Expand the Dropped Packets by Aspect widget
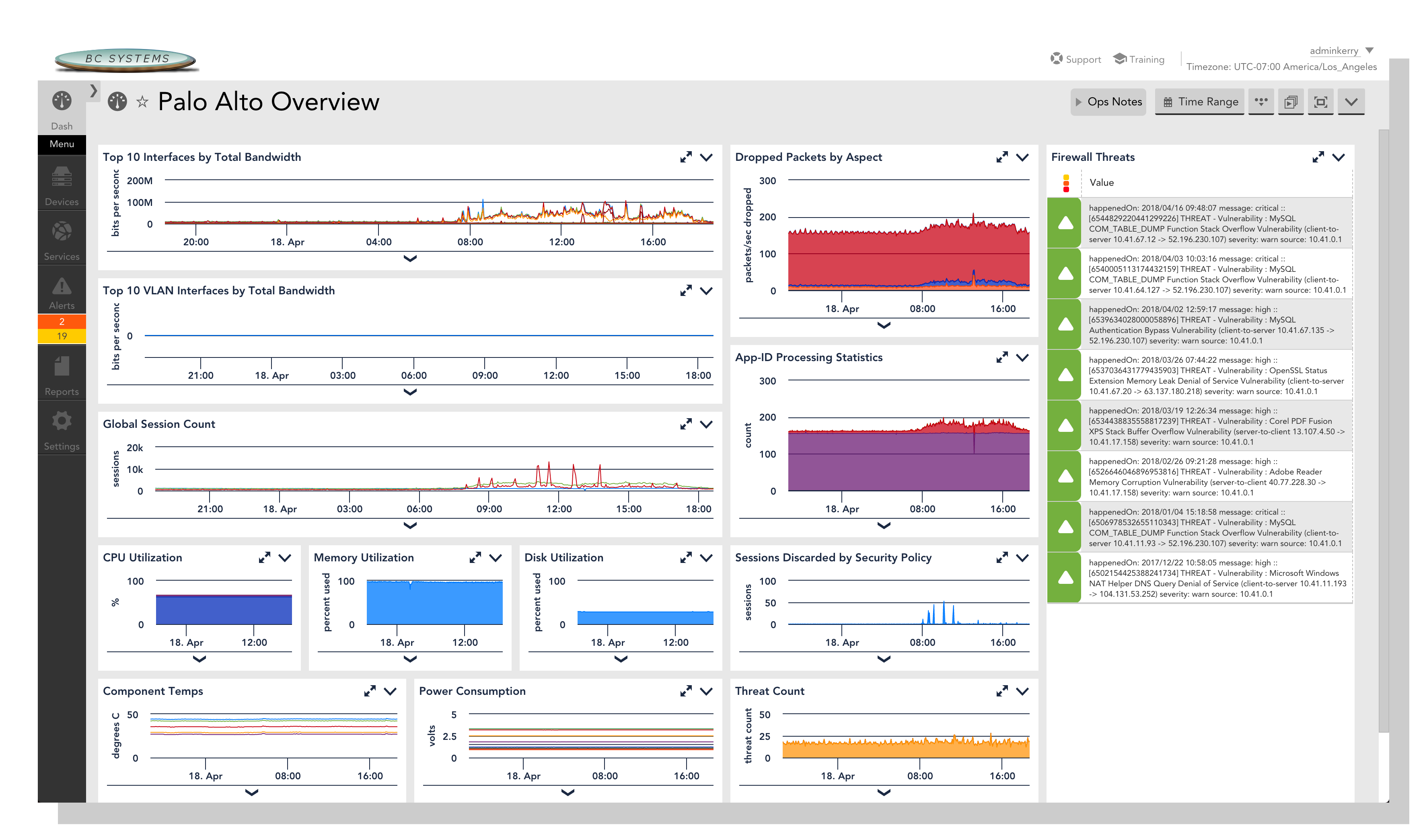This screenshot has height=840, width=1427. tap(1002, 157)
